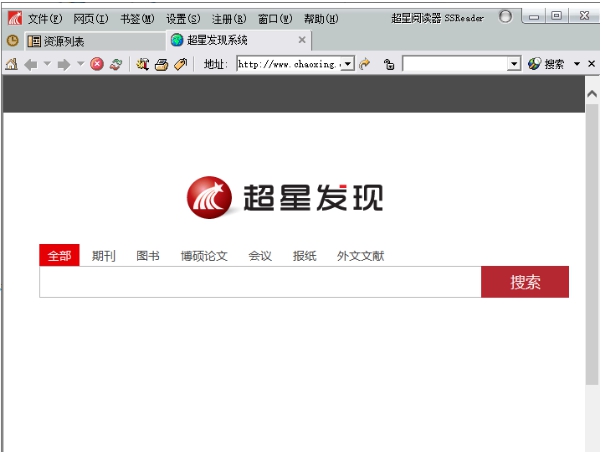The width and height of the screenshot is (603, 452).
Task: Minimize the SSReader window
Action: pos(534,17)
